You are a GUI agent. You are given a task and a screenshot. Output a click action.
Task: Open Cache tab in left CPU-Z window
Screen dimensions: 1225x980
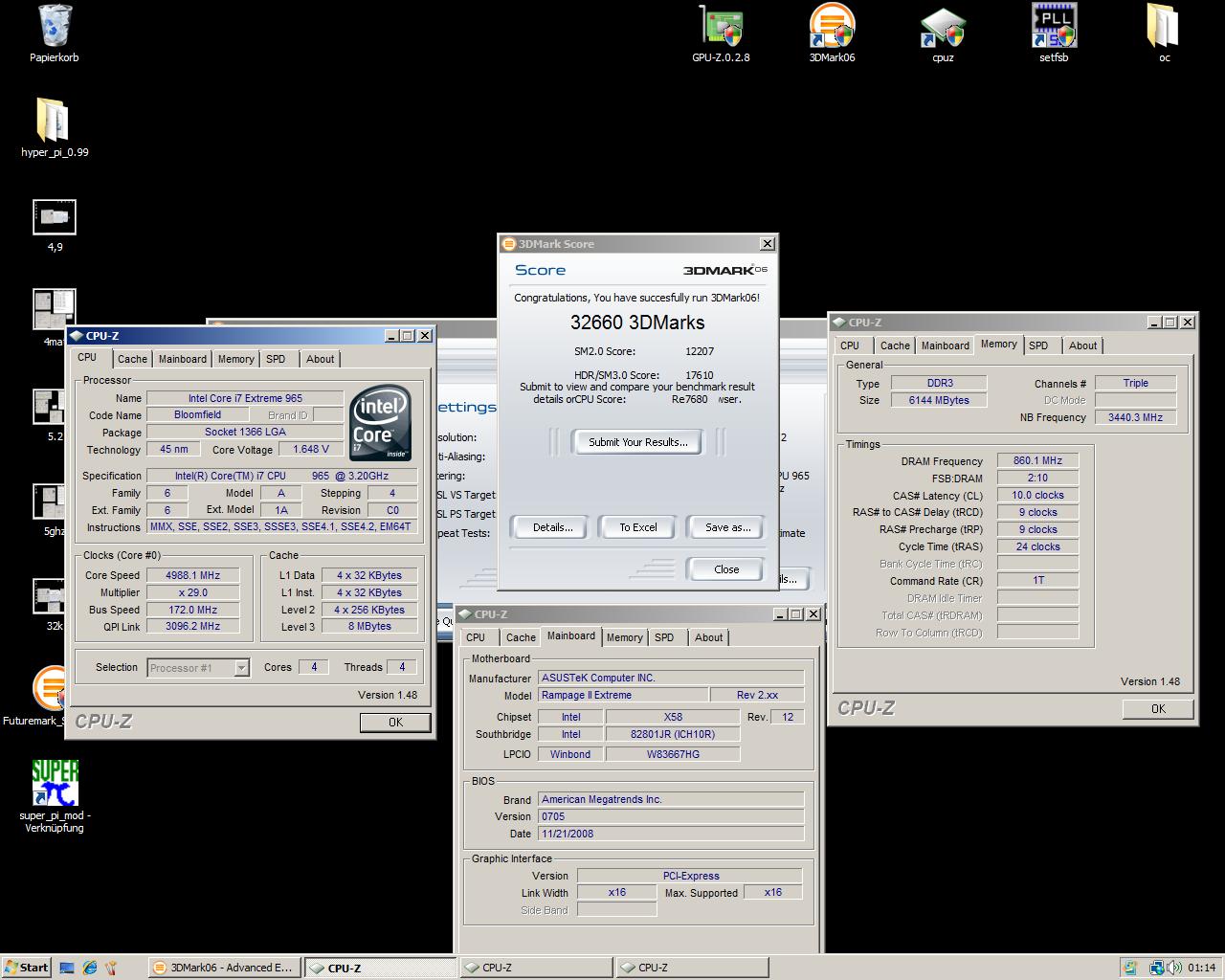pos(132,359)
